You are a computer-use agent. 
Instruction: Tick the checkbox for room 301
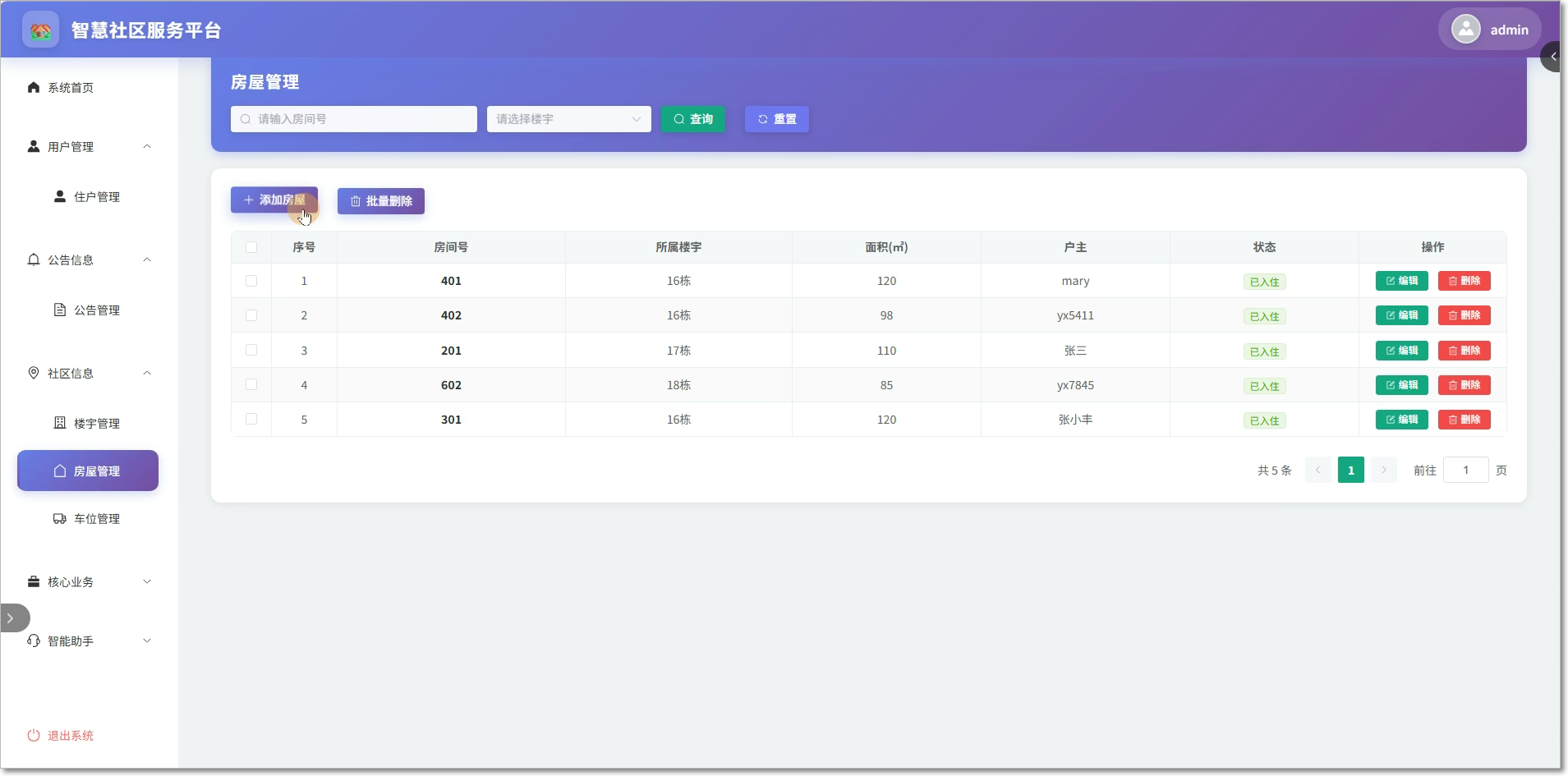[x=251, y=419]
